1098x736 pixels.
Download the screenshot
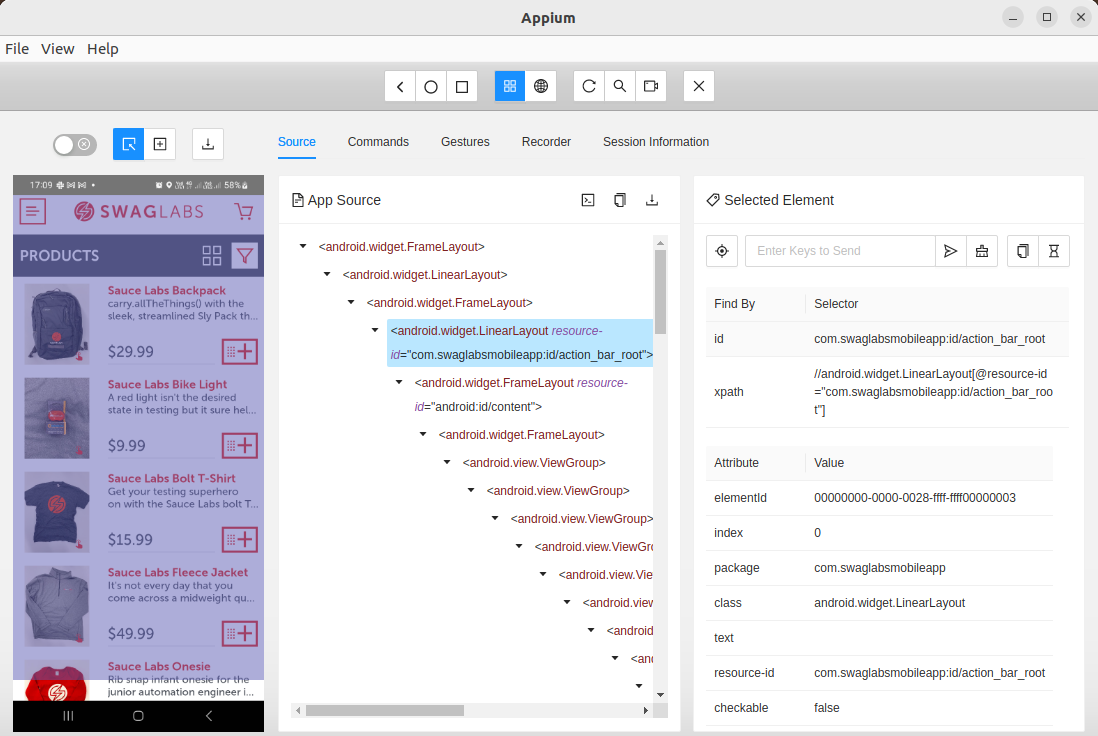tap(208, 144)
